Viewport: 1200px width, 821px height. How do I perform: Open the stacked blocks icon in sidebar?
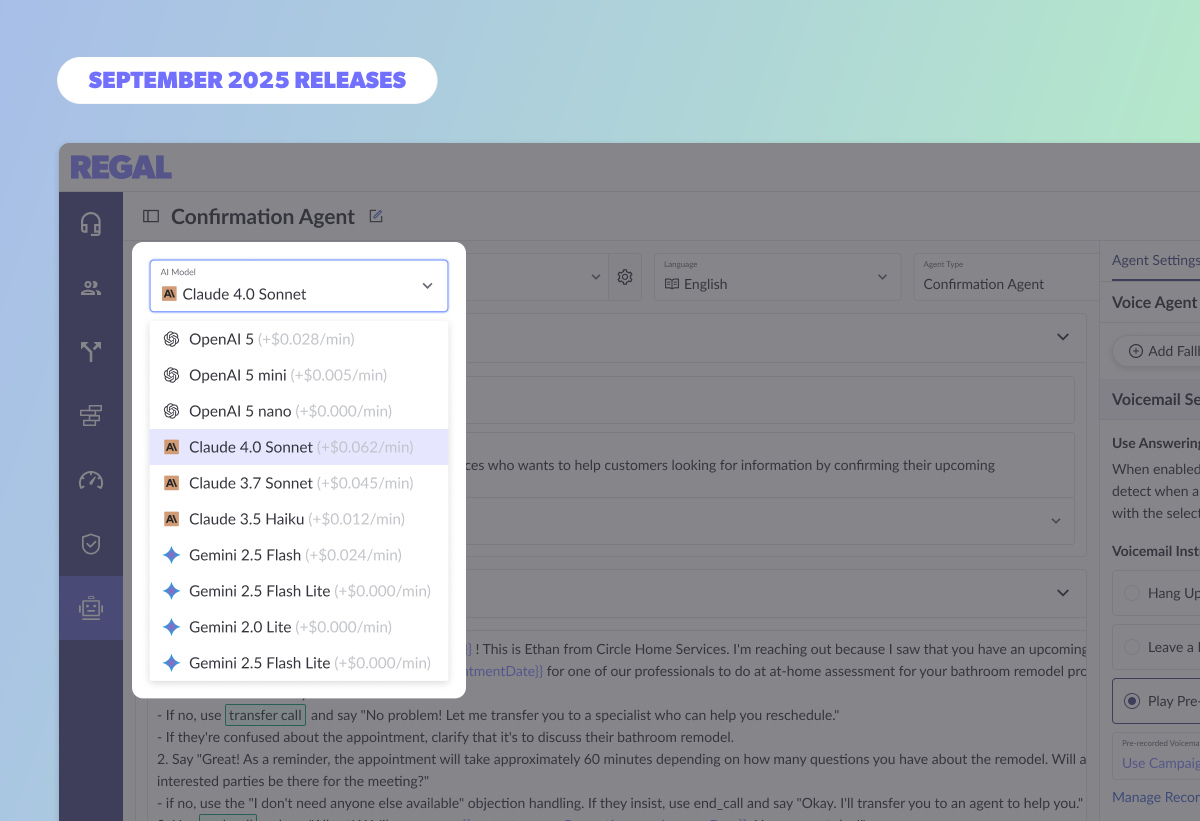(91, 416)
